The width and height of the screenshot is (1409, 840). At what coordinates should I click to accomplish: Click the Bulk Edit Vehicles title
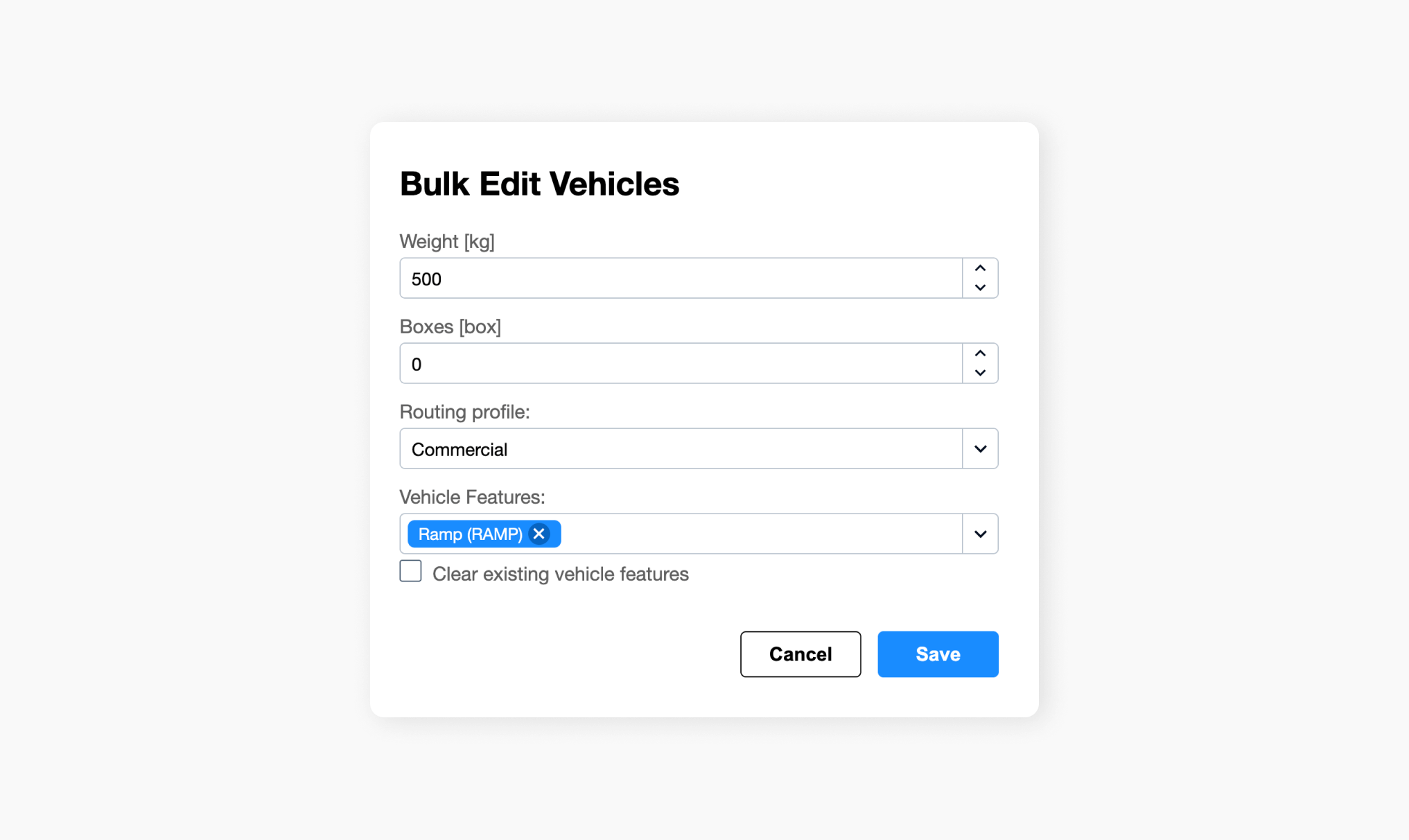click(x=539, y=183)
